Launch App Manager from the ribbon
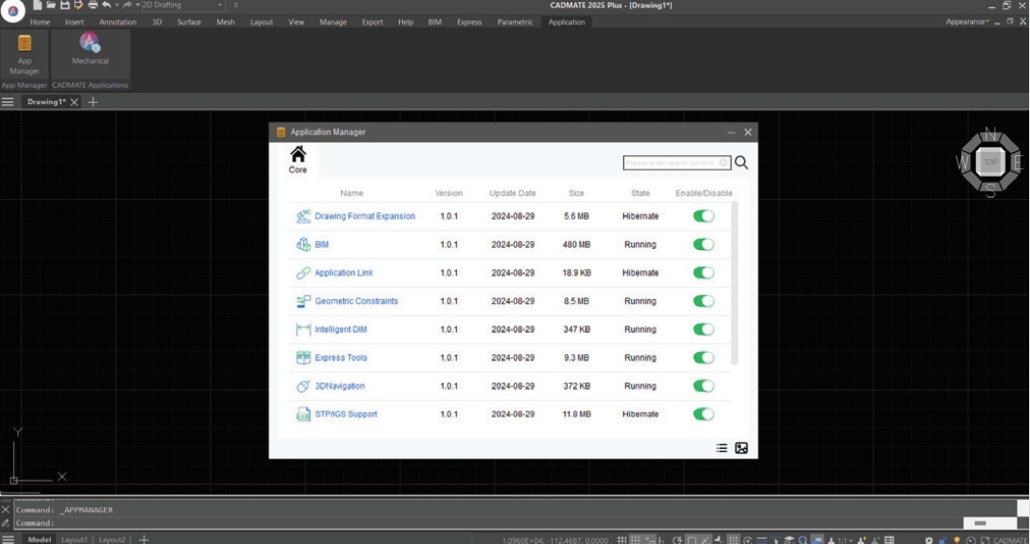Viewport: 1030px width, 544px height. (24, 55)
